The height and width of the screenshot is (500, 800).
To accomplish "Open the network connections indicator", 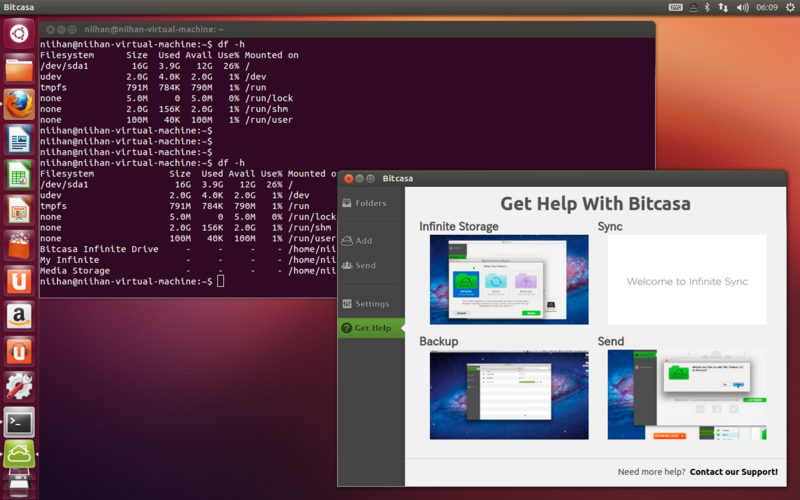I will pyautogui.click(x=723, y=7).
